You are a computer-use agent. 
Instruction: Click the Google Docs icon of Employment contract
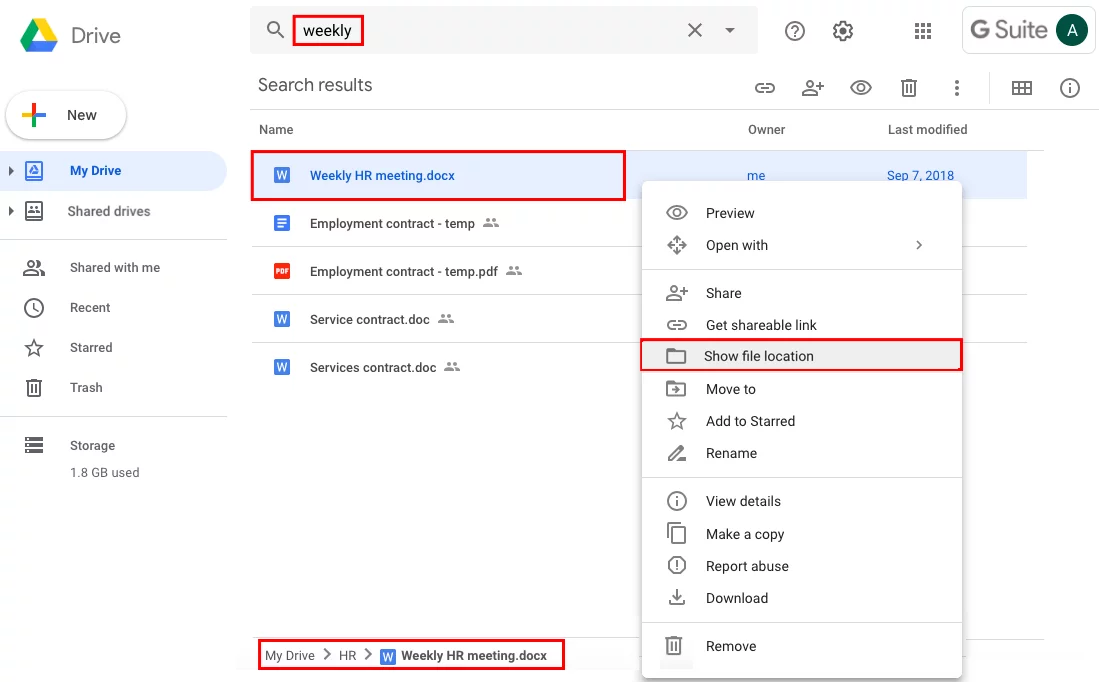[282, 223]
